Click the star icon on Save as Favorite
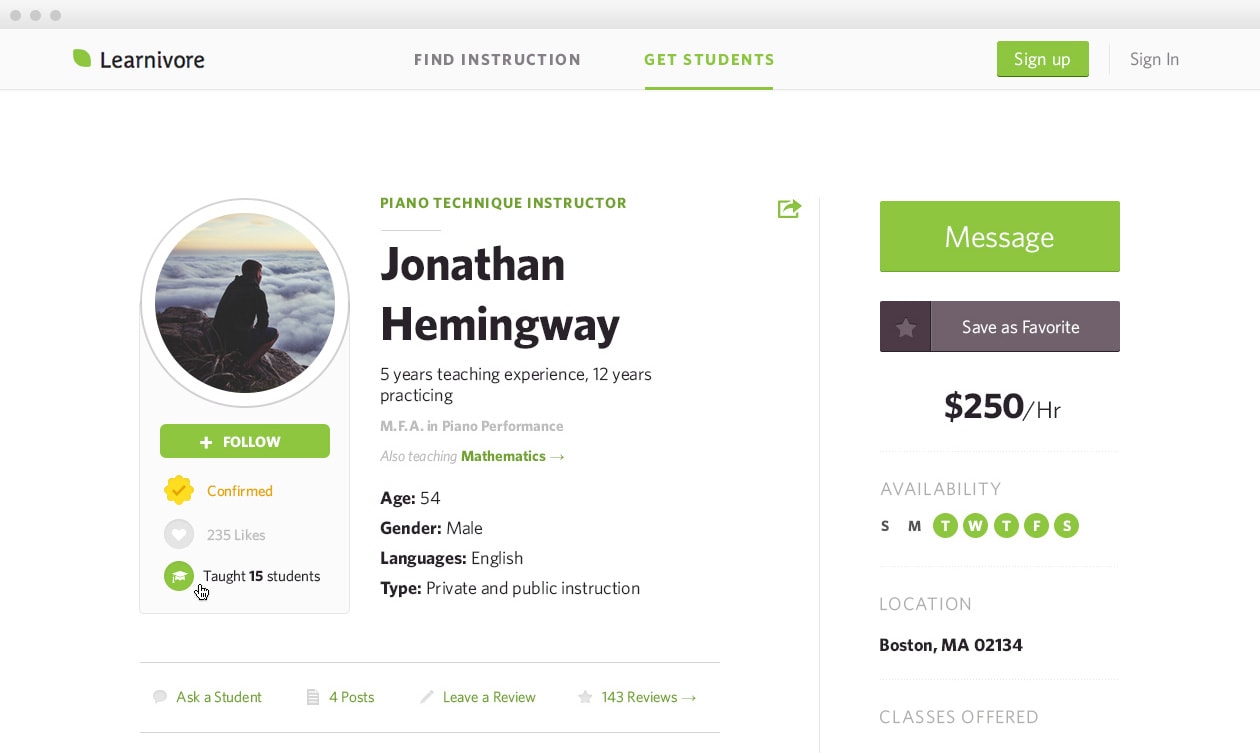This screenshot has width=1260, height=753. 905,327
